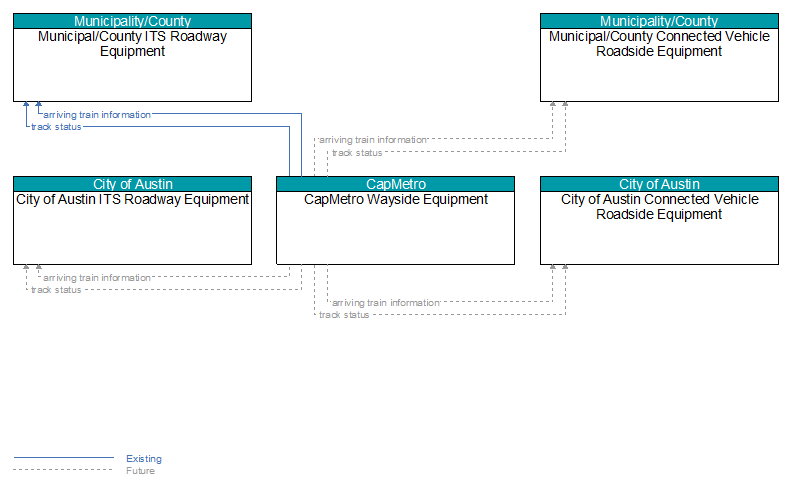Viewport: 789px width, 489px height.
Task: Click 'arriving train information' label to Austin Connected Vehicle
Action: 386,303
